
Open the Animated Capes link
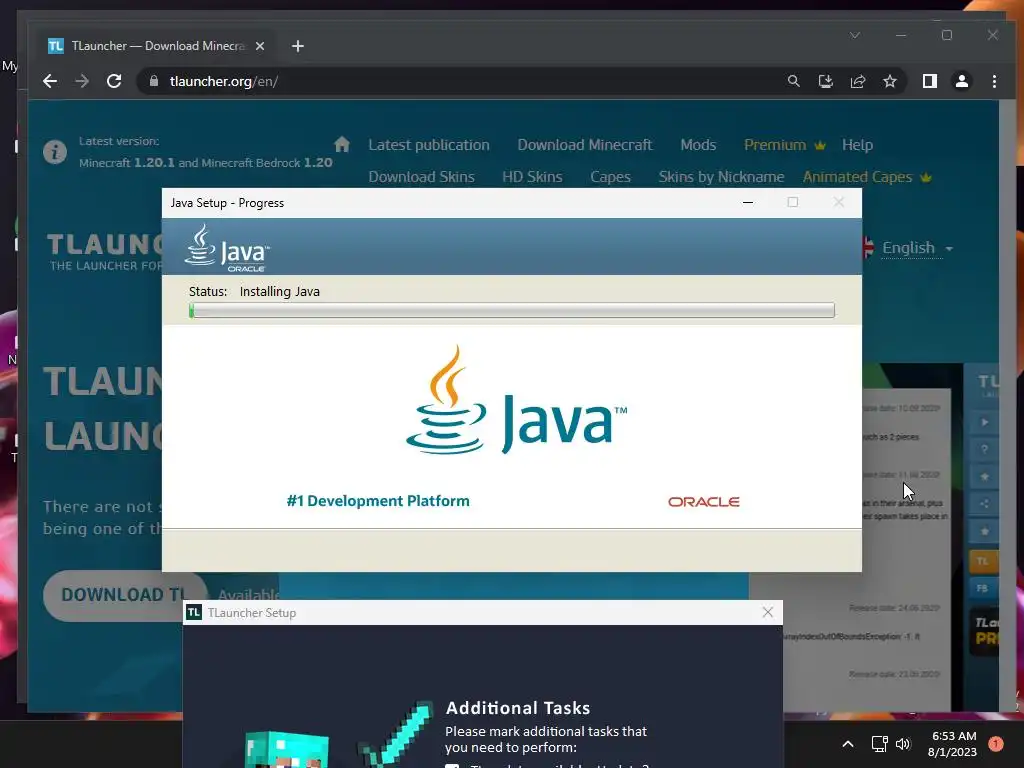[867, 177]
